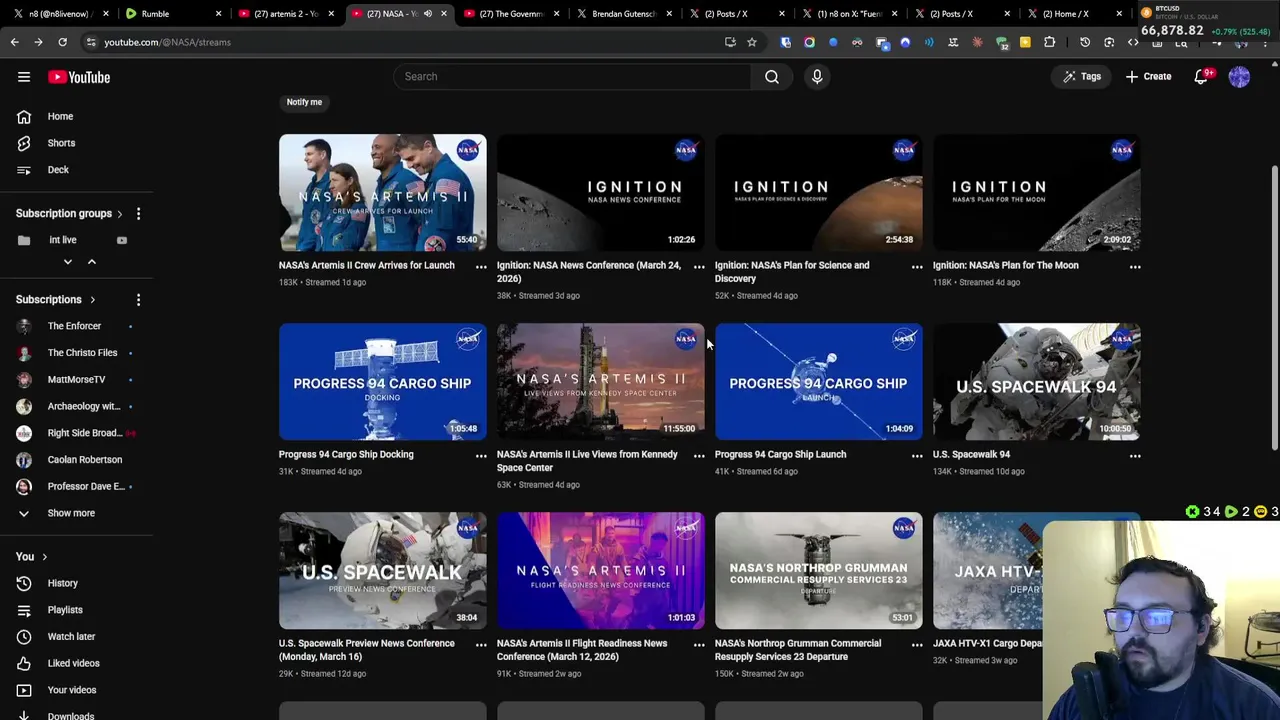Open the YouTube hamburger guide menu
The width and height of the screenshot is (1280, 720).
point(24,77)
